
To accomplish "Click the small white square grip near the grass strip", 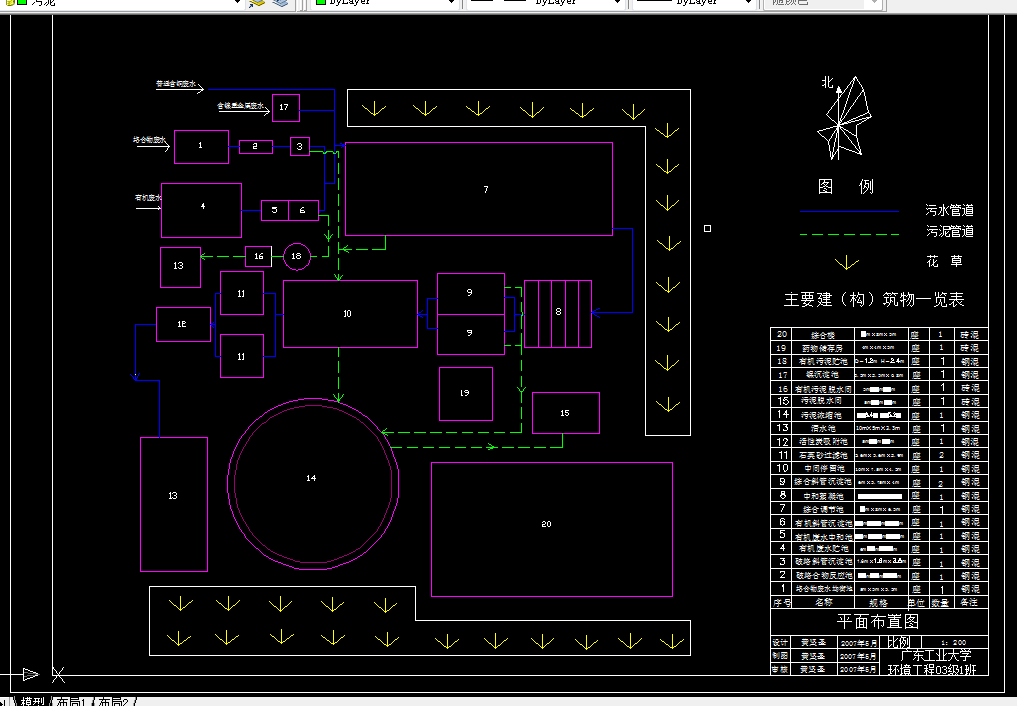I will [x=708, y=228].
